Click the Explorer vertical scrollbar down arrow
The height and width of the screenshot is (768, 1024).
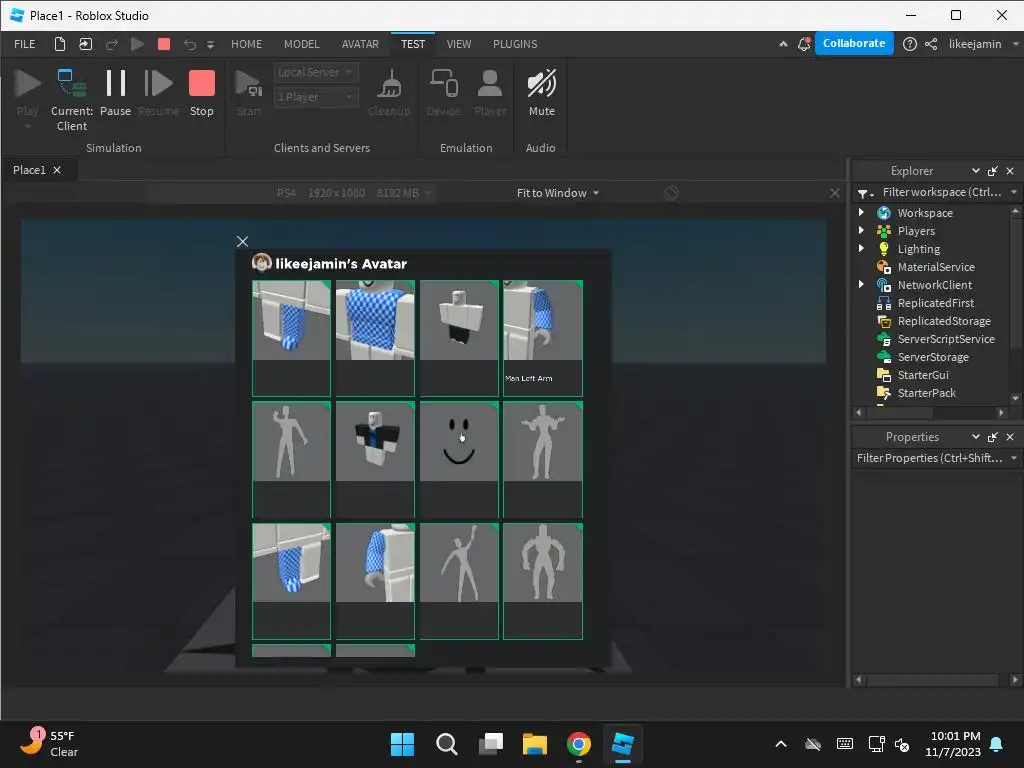click(x=1015, y=398)
